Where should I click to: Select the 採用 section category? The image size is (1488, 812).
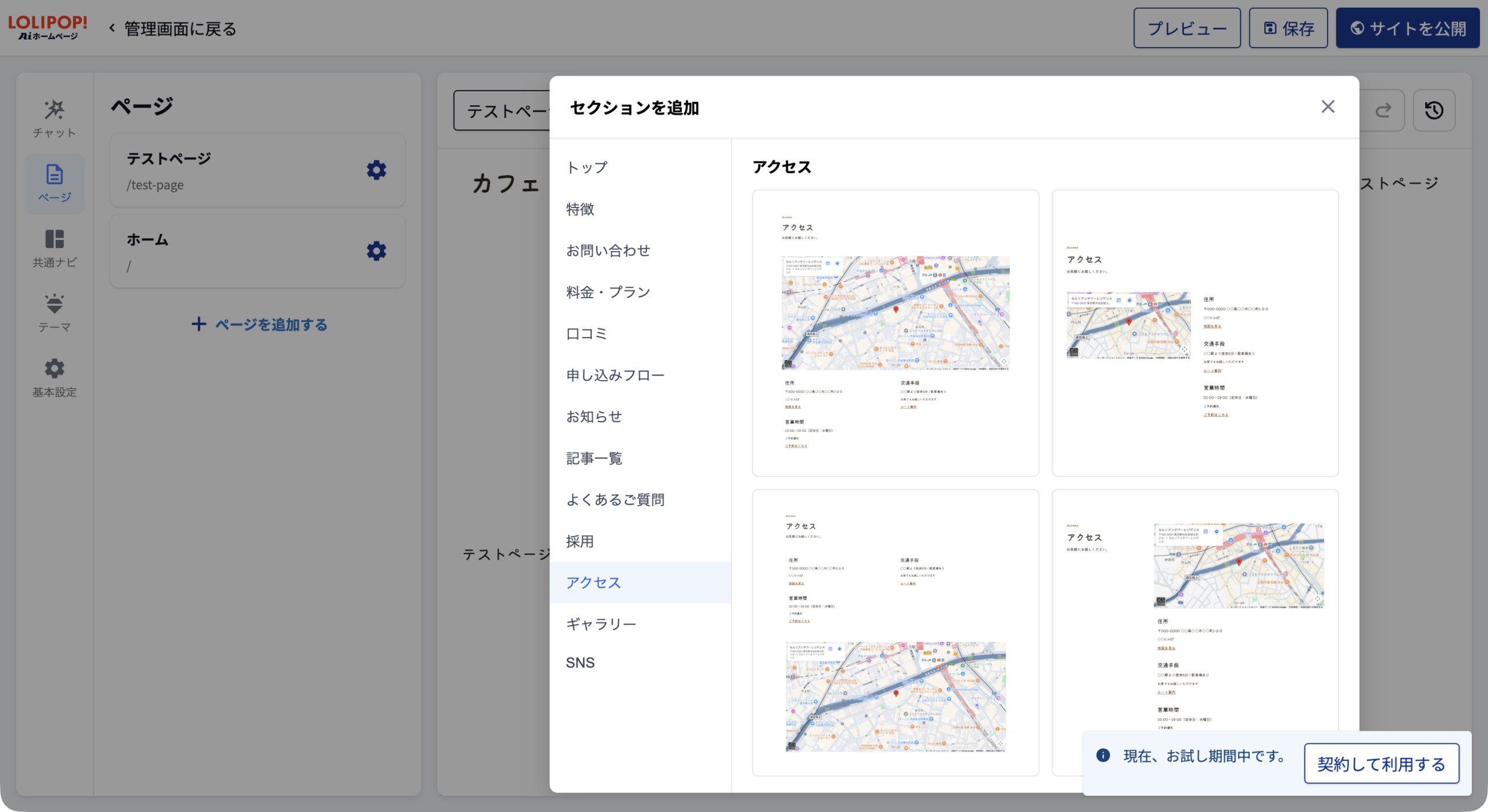pos(640,542)
